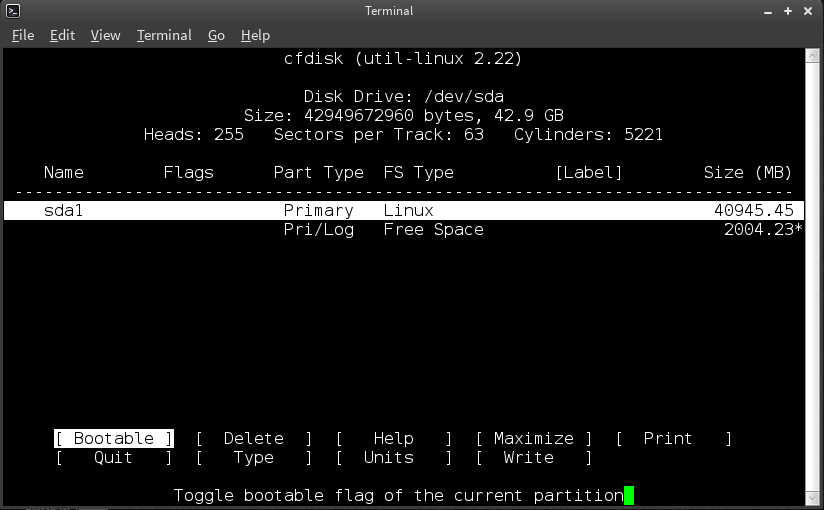
Task: Minimize the Terminal window
Action: pyautogui.click(x=768, y=11)
